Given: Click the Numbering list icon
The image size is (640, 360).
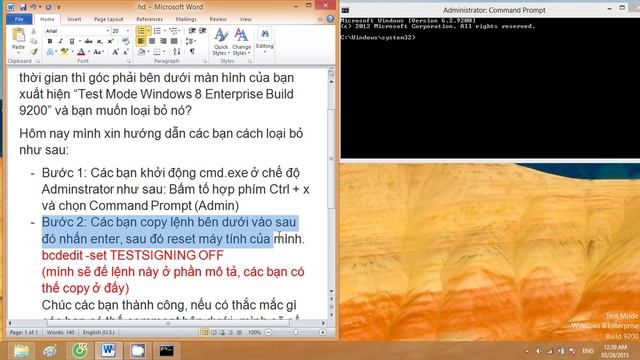Looking at the screenshot, I should [x=157, y=31].
